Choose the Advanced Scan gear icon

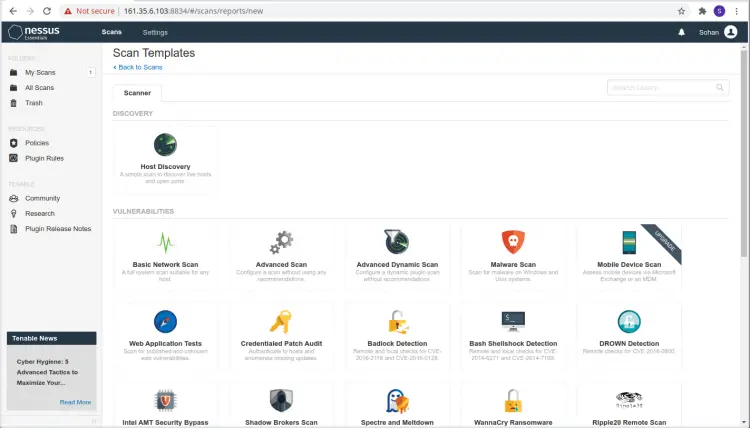pos(282,241)
